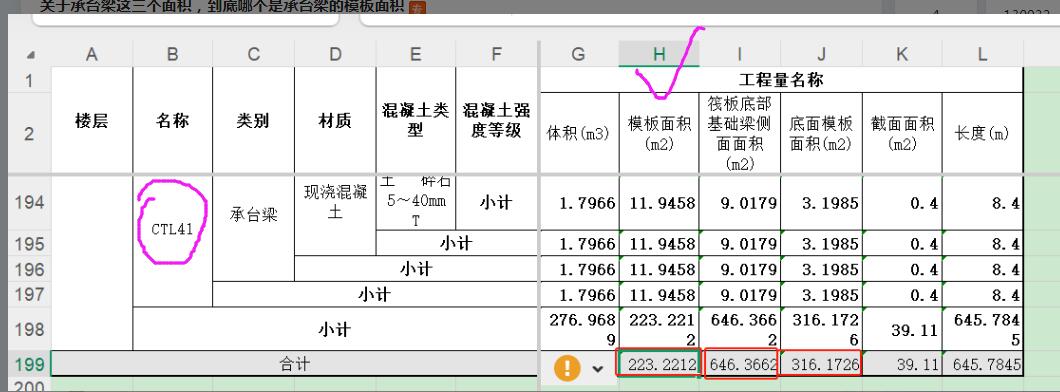Click the 11.9458 cell in row 195
Screen dimensions: 1060x392
pos(659,243)
